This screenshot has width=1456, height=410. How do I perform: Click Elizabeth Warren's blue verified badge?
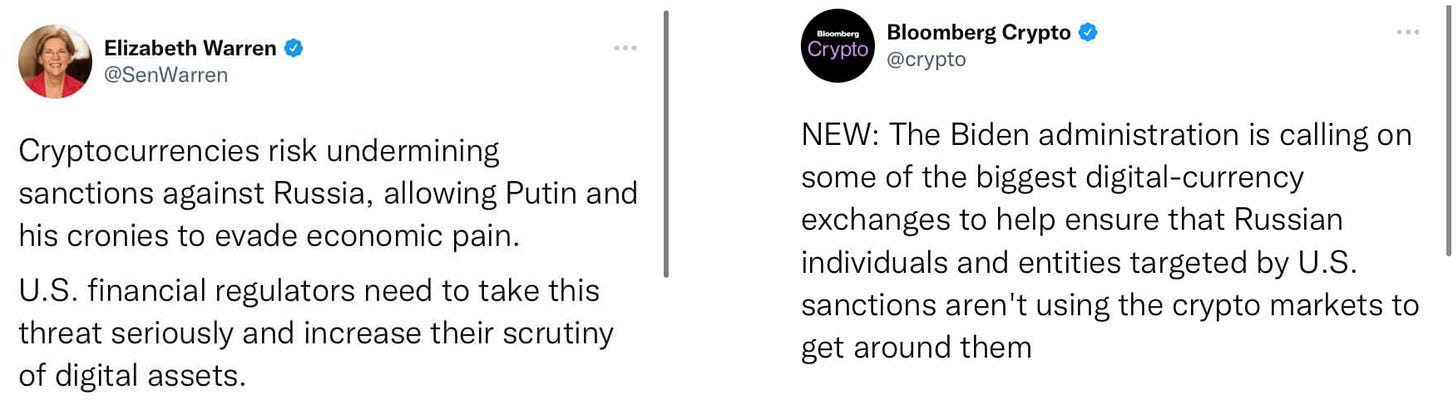coord(294,48)
